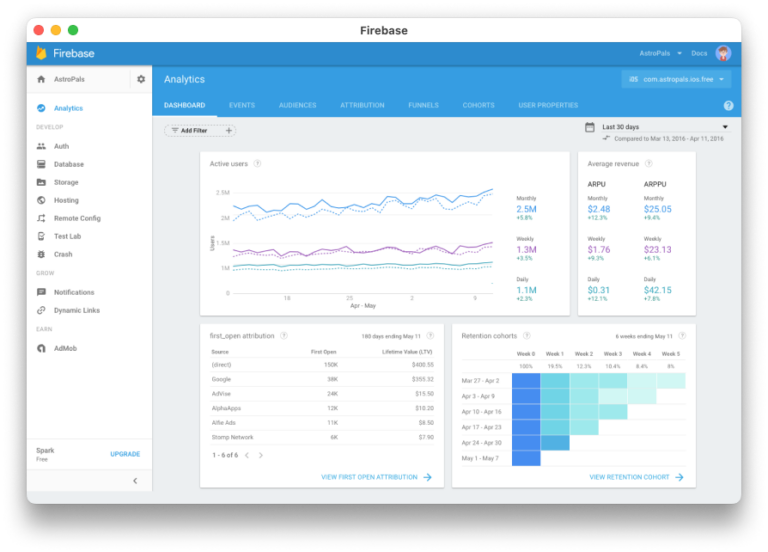Click the Upgrade plan button

click(x=125, y=454)
